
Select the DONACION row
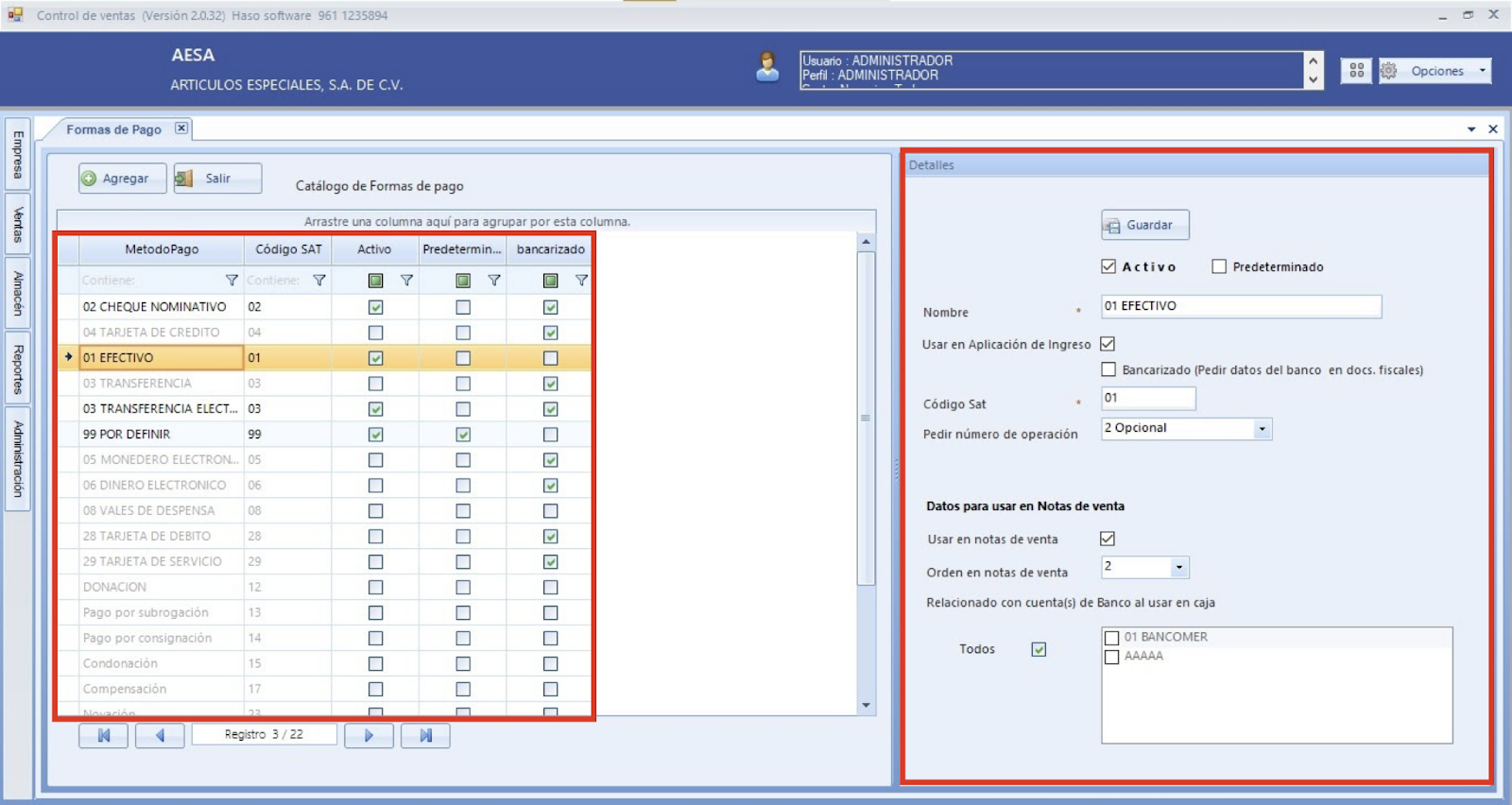pyautogui.click(x=324, y=588)
